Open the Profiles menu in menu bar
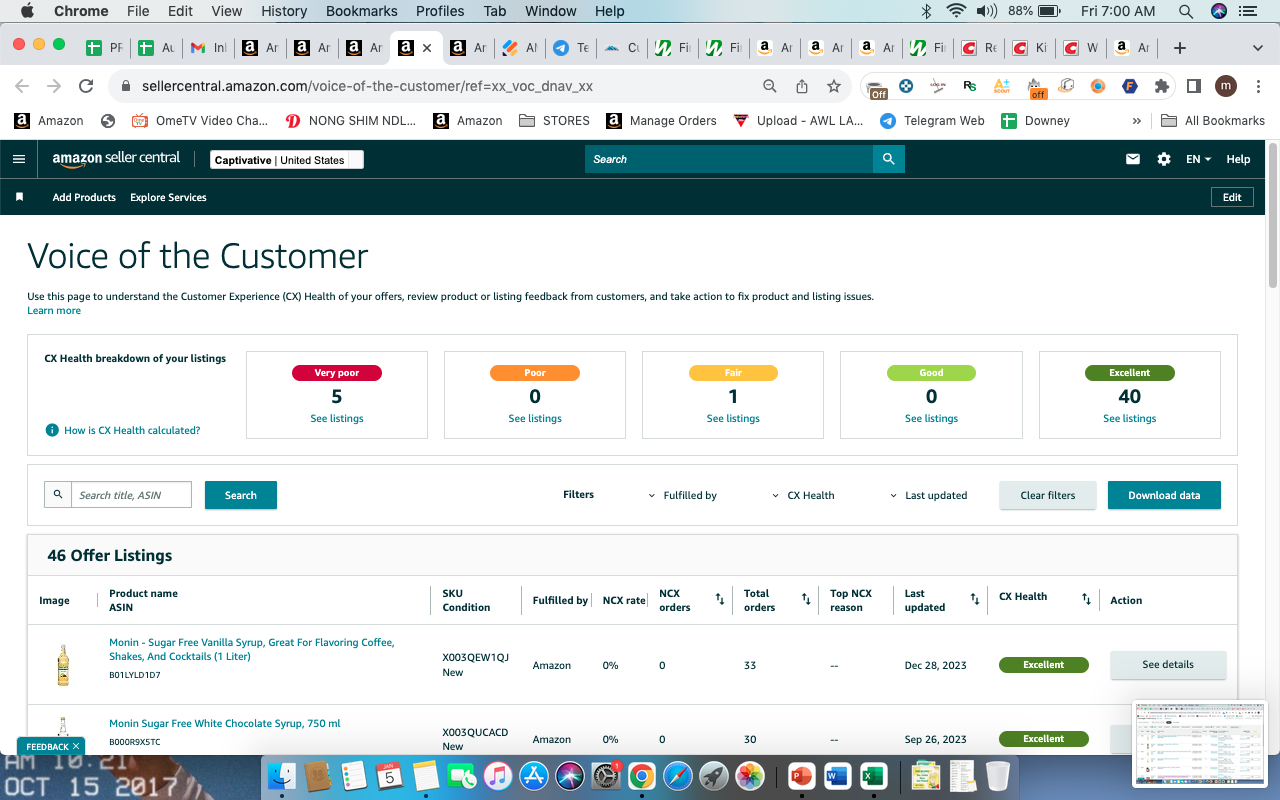Image resolution: width=1280 pixels, height=800 pixels. [440, 11]
